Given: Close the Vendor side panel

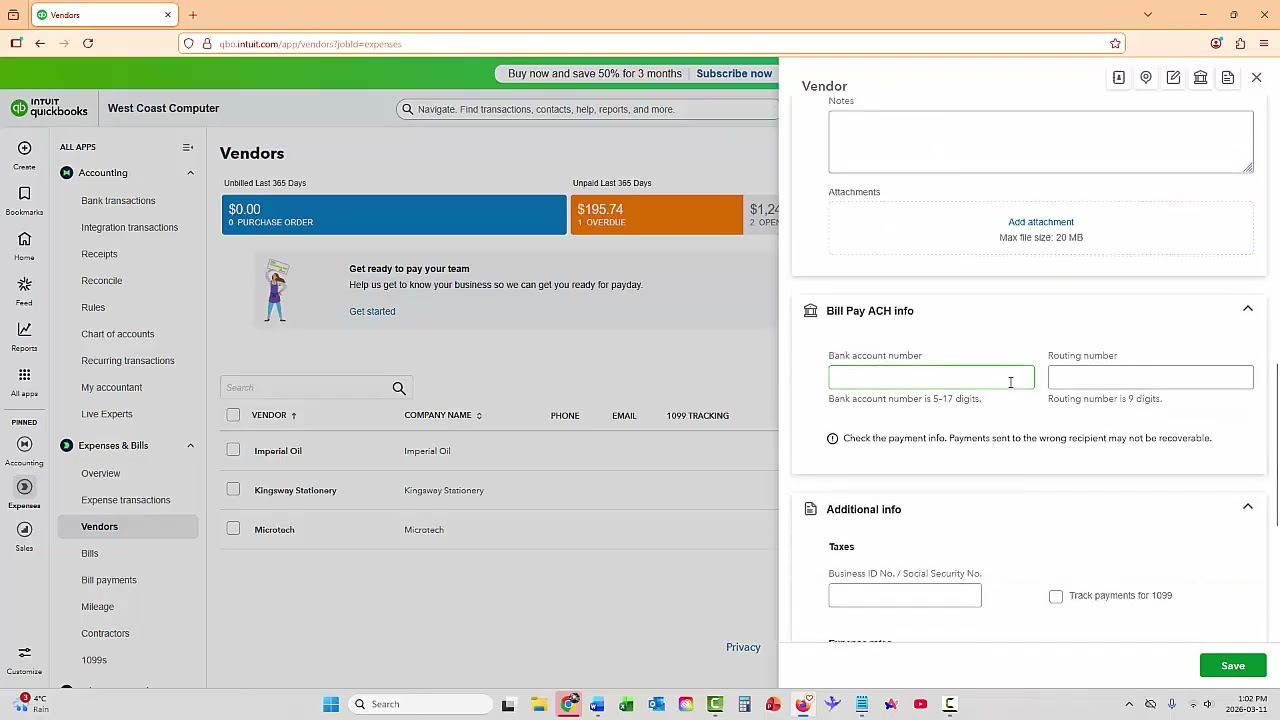Looking at the screenshot, I should [x=1257, y=78].
